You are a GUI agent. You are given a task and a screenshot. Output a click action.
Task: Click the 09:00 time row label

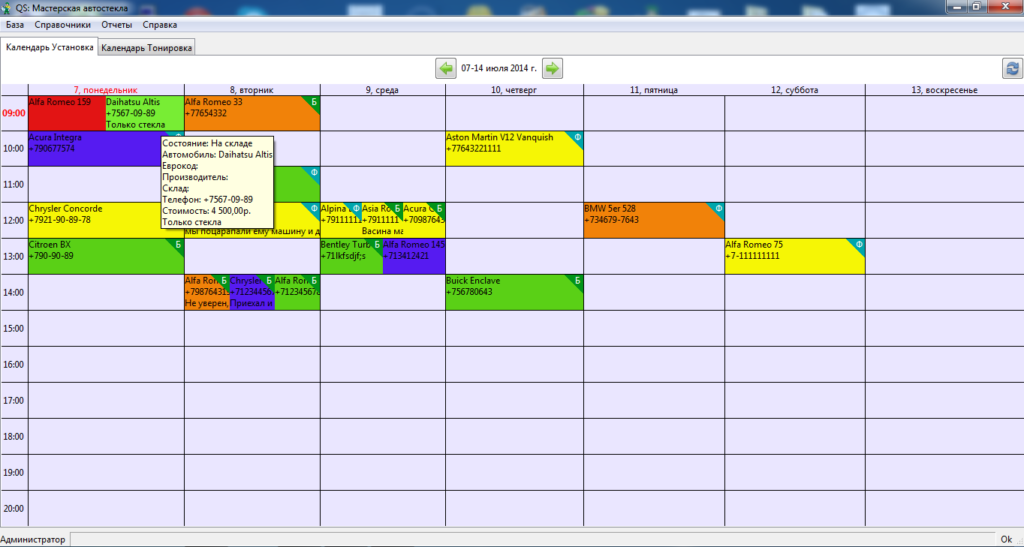point(14,113)
